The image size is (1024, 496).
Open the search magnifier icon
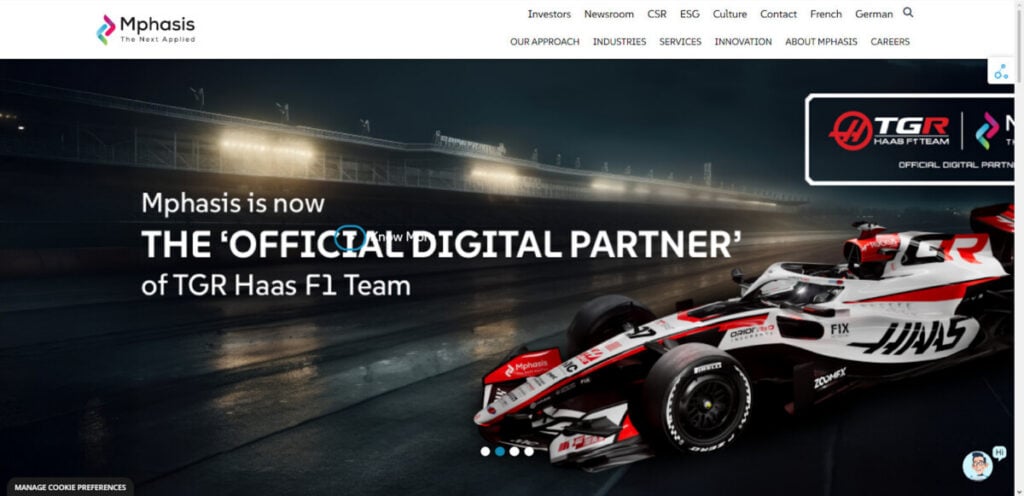coord(908,12)
